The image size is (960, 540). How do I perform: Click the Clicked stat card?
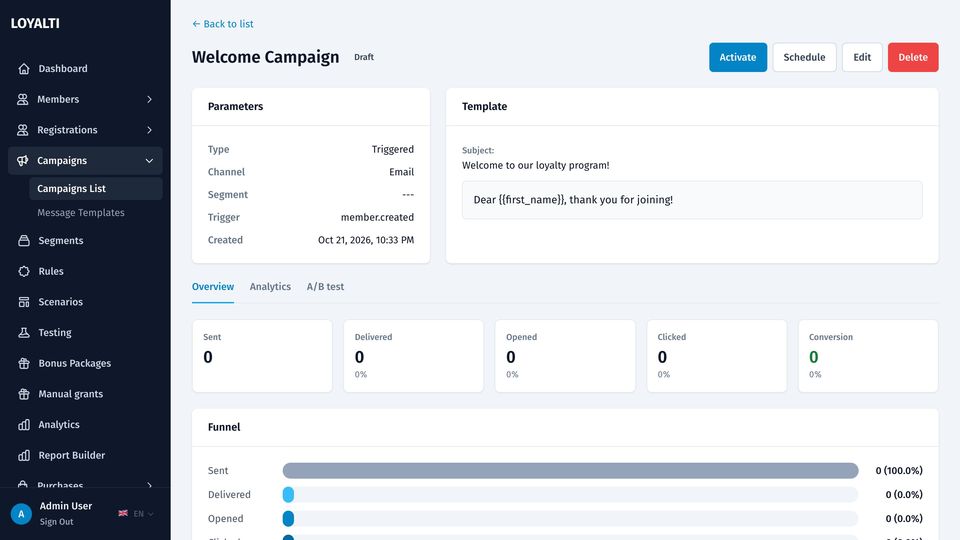click(716, 356)
